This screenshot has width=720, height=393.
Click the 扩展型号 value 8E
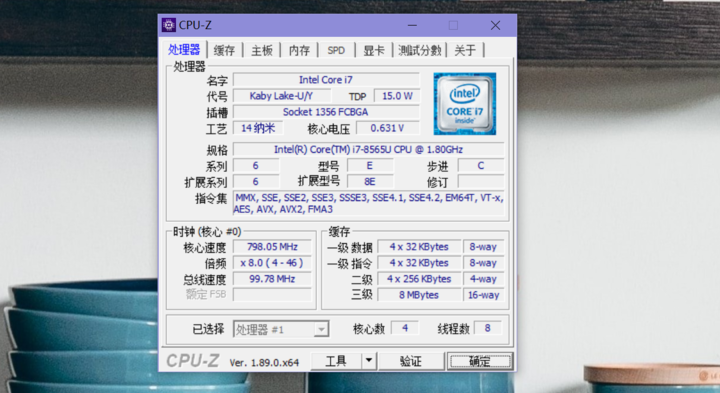370,182
